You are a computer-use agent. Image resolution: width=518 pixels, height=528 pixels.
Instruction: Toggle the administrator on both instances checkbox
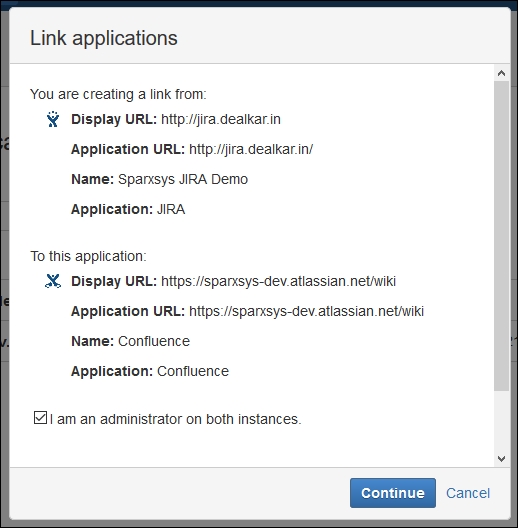tap(40, 418)
